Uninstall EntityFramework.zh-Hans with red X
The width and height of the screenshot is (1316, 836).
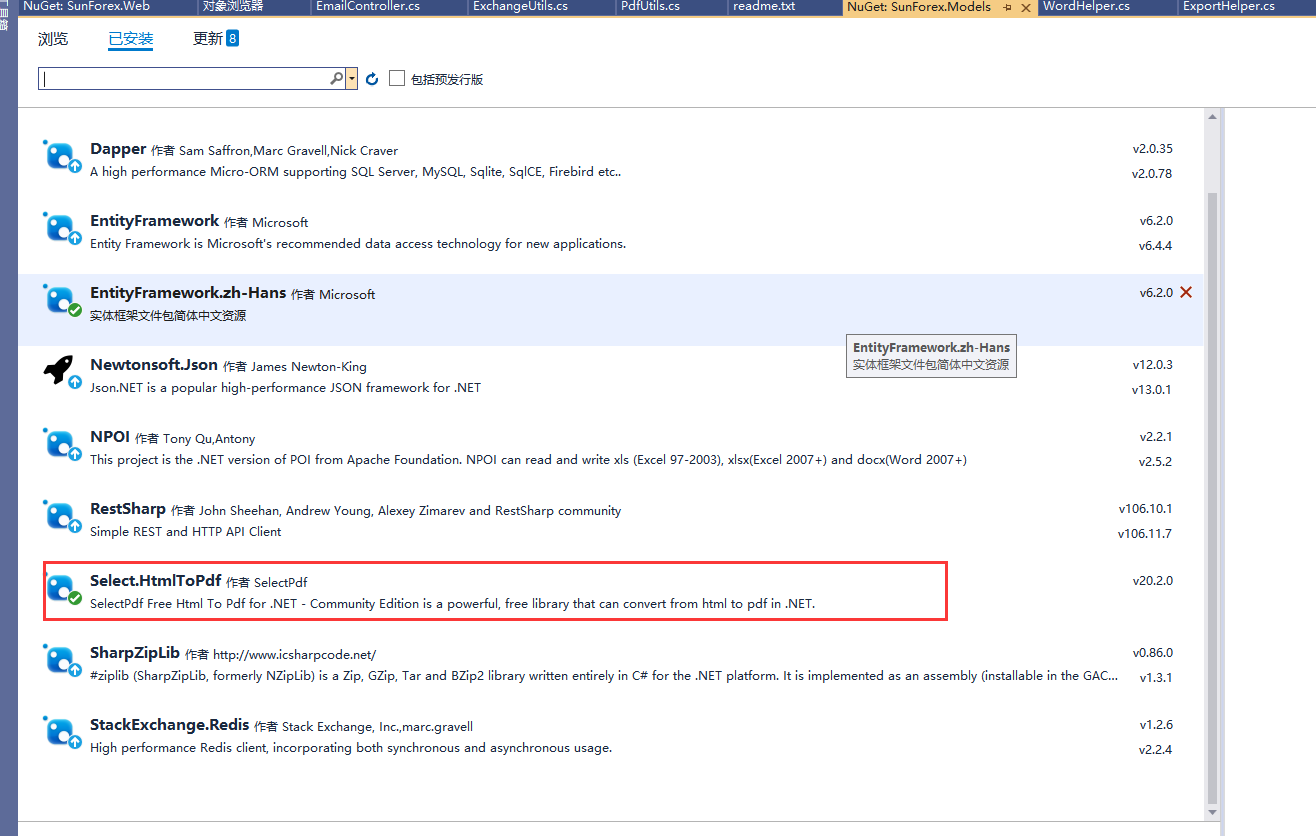[x=1186, y=292]
